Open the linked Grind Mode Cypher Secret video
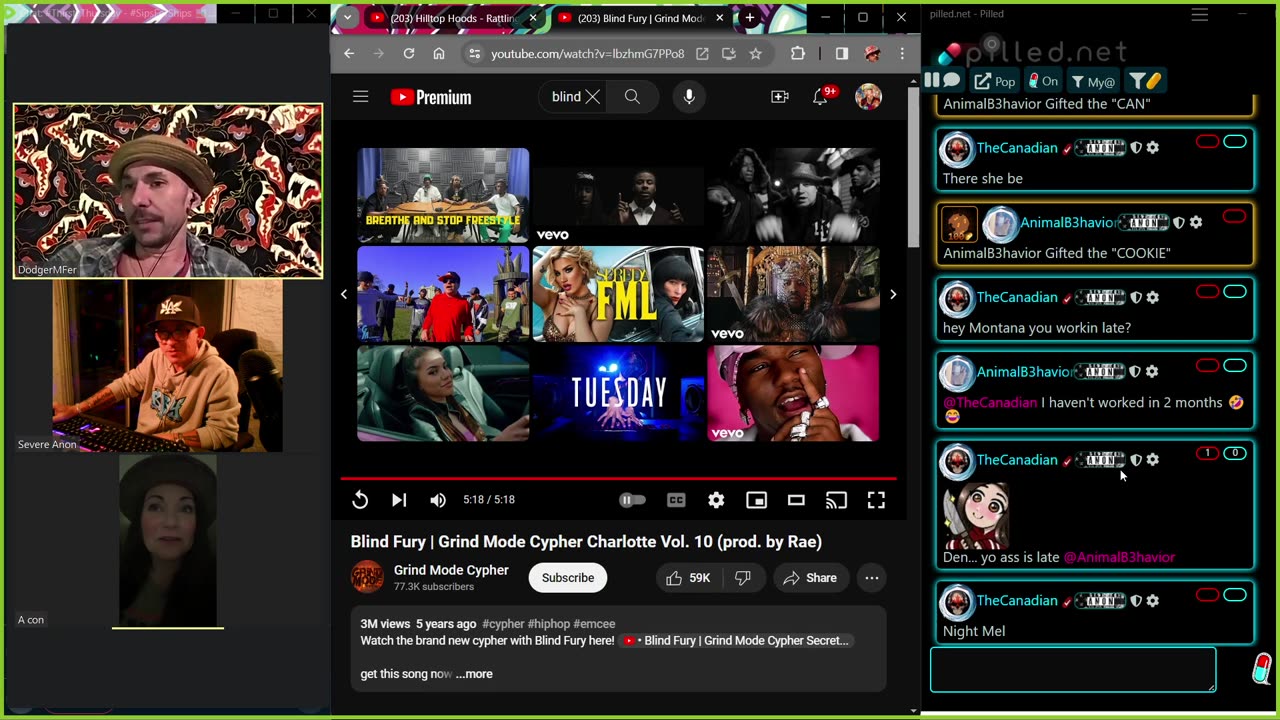The width and height of the screenshot is (1280, 720). click(736, 641)
